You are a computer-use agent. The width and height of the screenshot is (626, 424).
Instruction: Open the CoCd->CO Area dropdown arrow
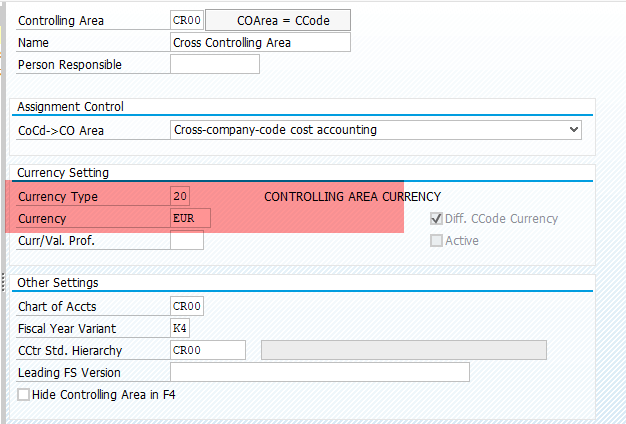[574, 130]
